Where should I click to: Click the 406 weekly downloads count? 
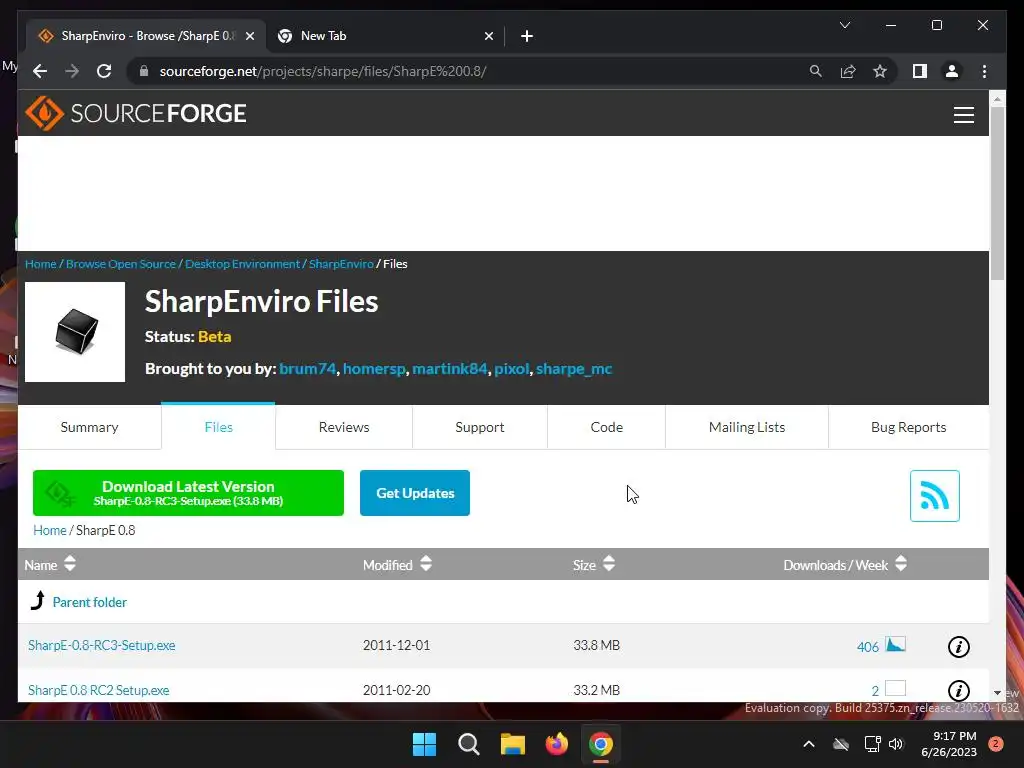click(867, 647)
